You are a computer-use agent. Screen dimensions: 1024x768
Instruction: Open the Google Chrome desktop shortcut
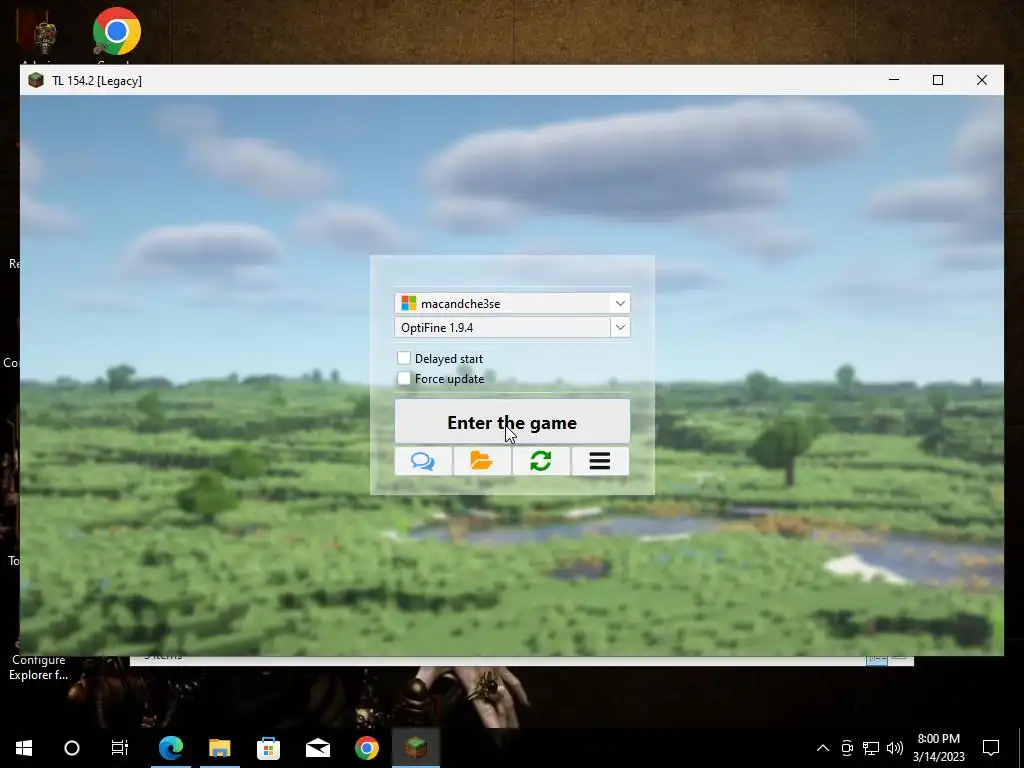[x=116, y=35]
